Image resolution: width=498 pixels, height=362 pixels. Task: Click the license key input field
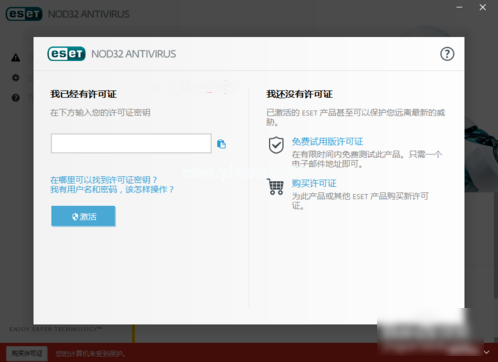point(131,143)
